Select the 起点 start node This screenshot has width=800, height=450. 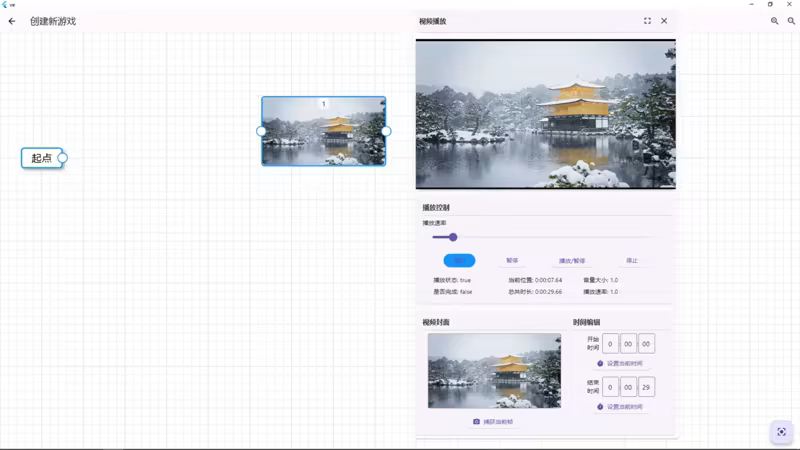(x=41, y=158)
